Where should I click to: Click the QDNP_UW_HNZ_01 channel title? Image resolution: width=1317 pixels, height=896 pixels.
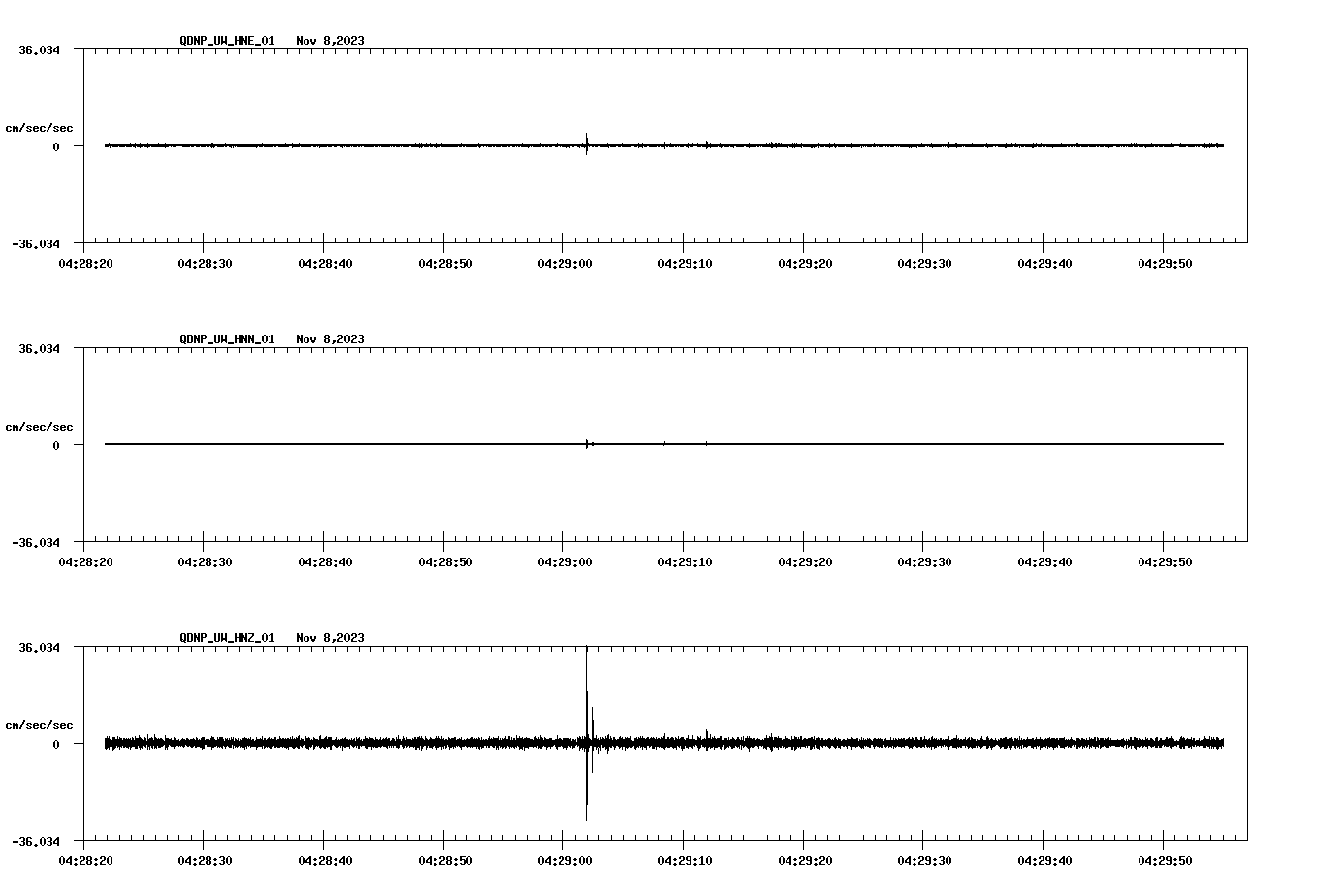click(x=227, y=638)
